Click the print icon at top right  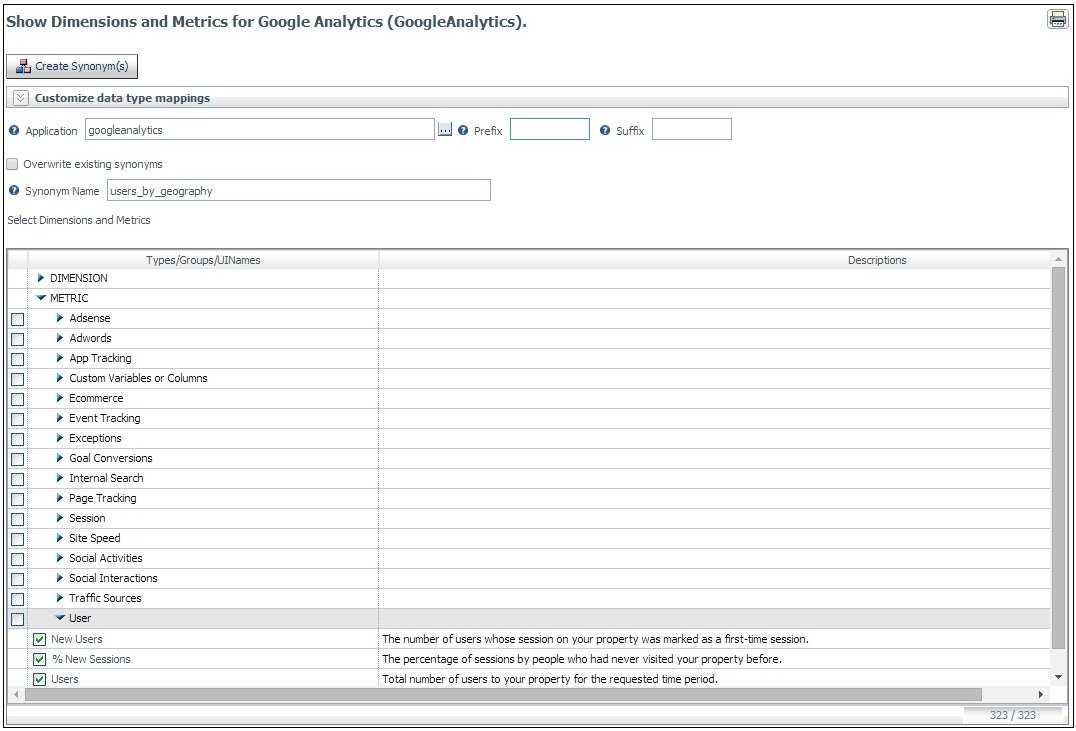coord(1057,19)
